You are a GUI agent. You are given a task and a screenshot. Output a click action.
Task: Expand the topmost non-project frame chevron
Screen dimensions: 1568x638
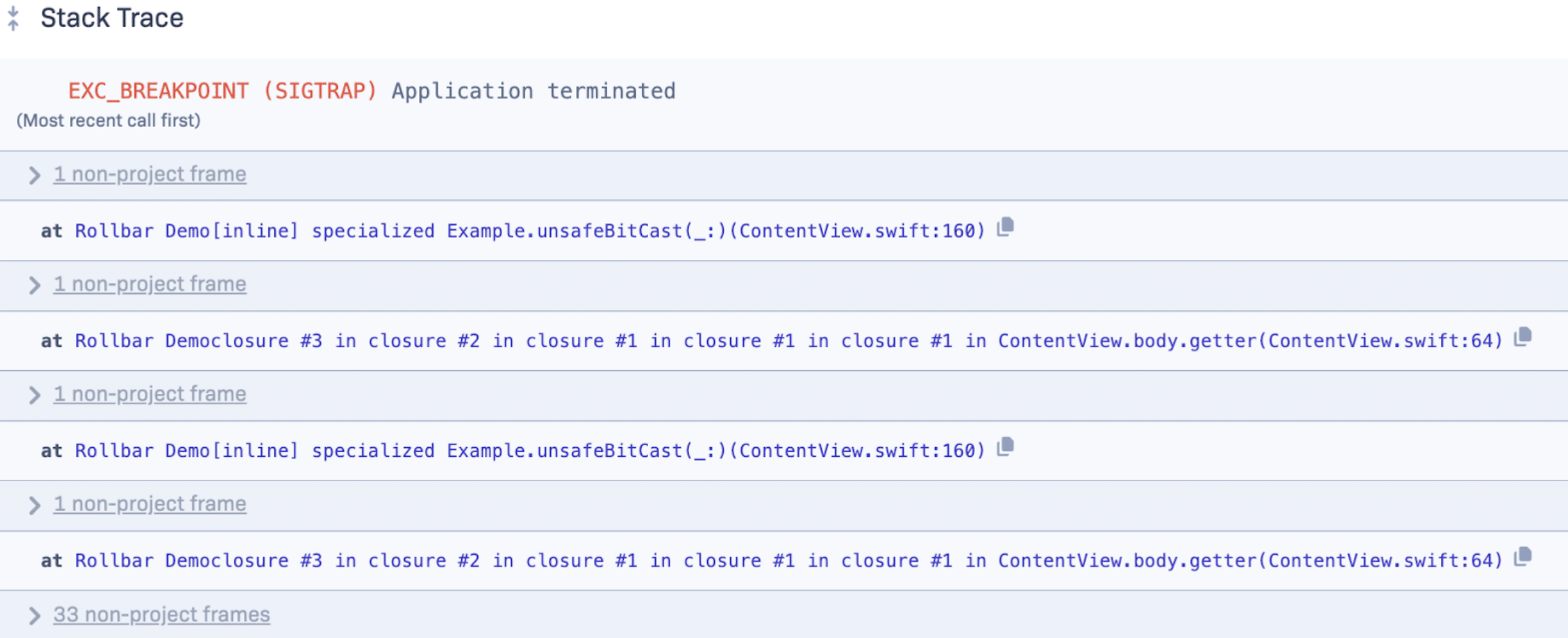[x=35, y=175]
